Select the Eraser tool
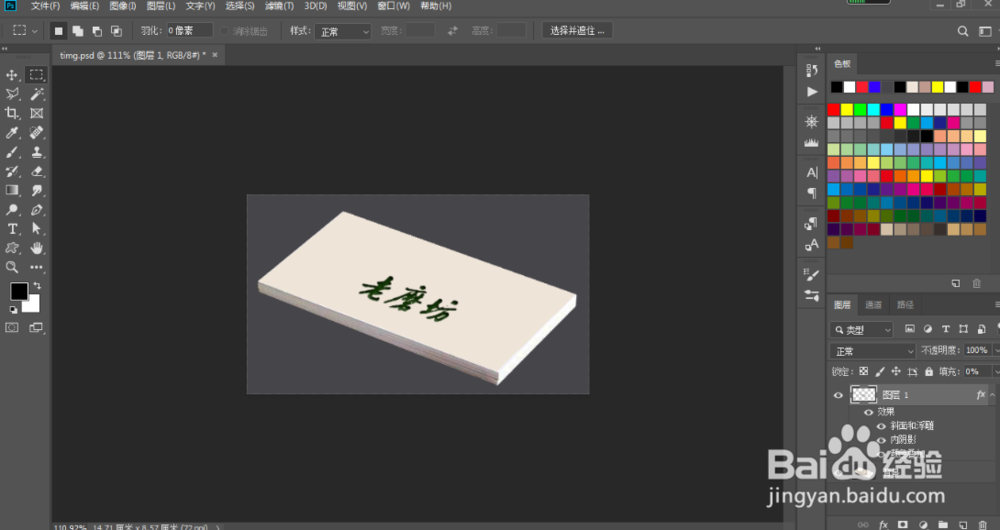The height and width of the screenshot is (530, 1000). point(36,172)
